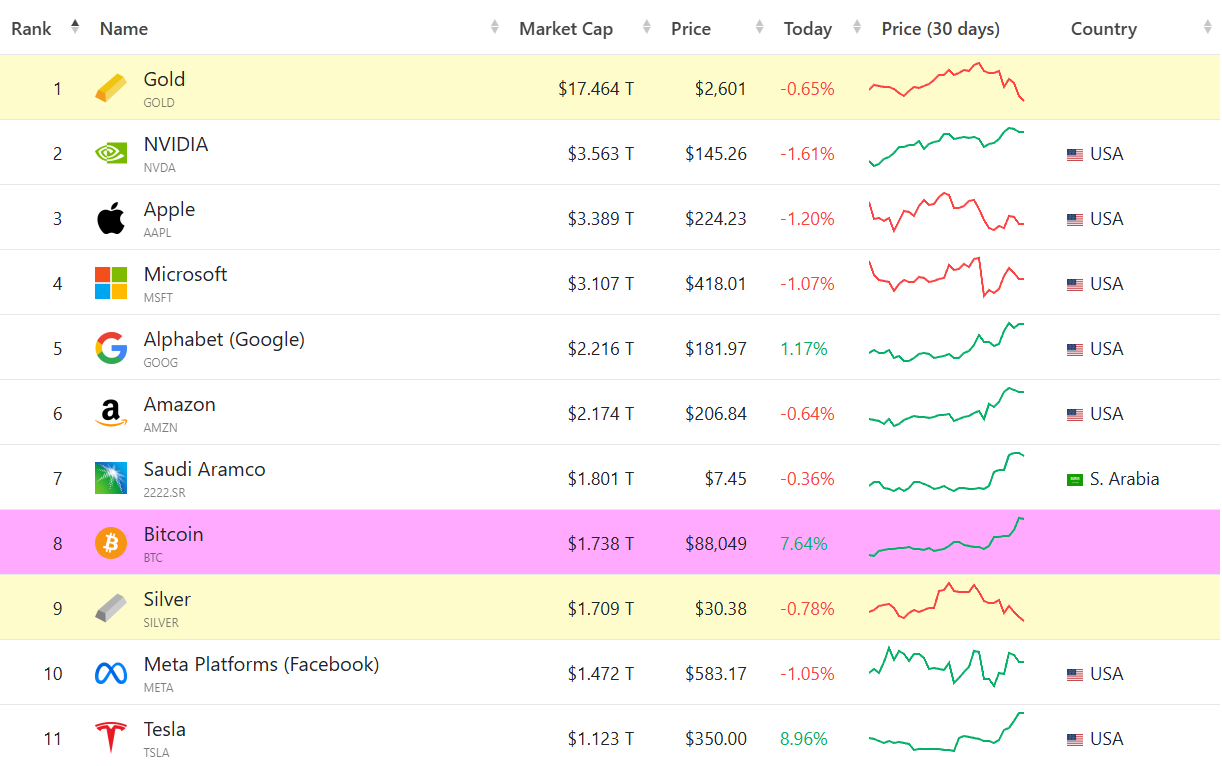Sort by Country column header
Screen dimensions: 1222x766
tap(1104, 29)
